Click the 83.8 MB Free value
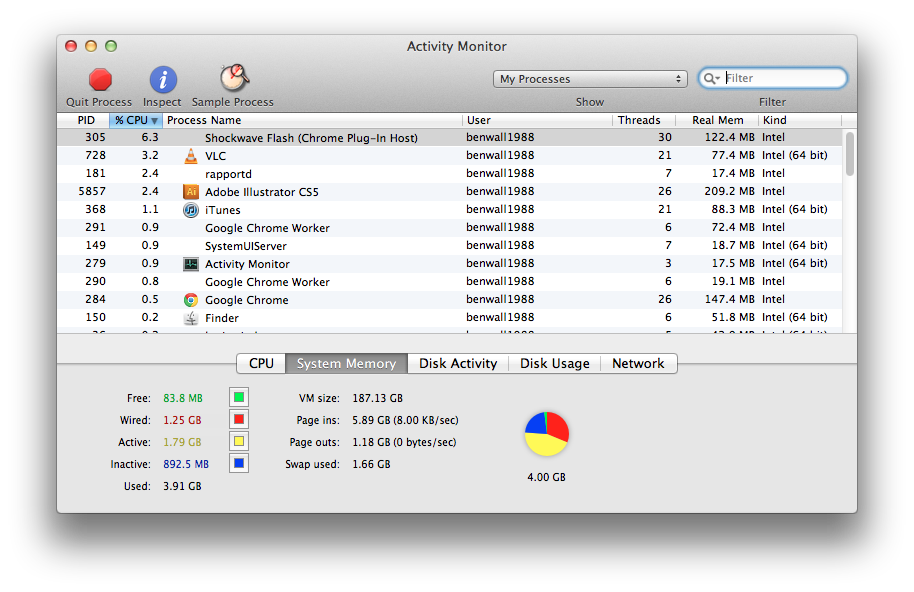Screen dimensions: 914x592 coord(183,398)
